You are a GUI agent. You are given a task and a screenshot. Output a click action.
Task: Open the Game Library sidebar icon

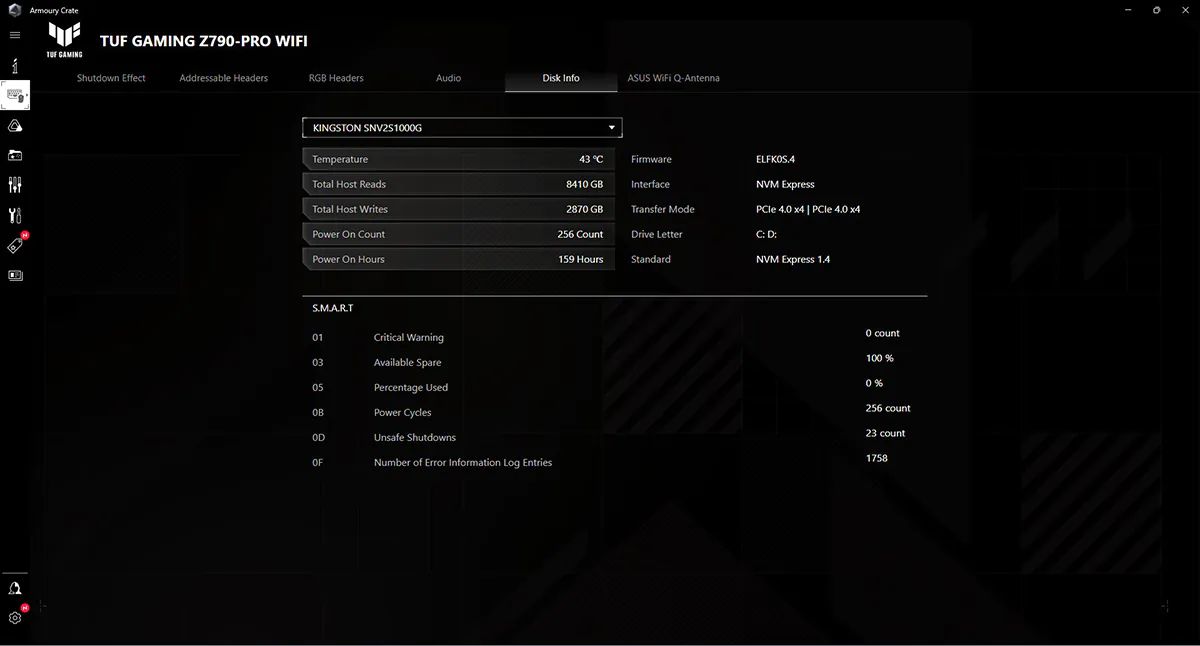[x=15, y=156]
